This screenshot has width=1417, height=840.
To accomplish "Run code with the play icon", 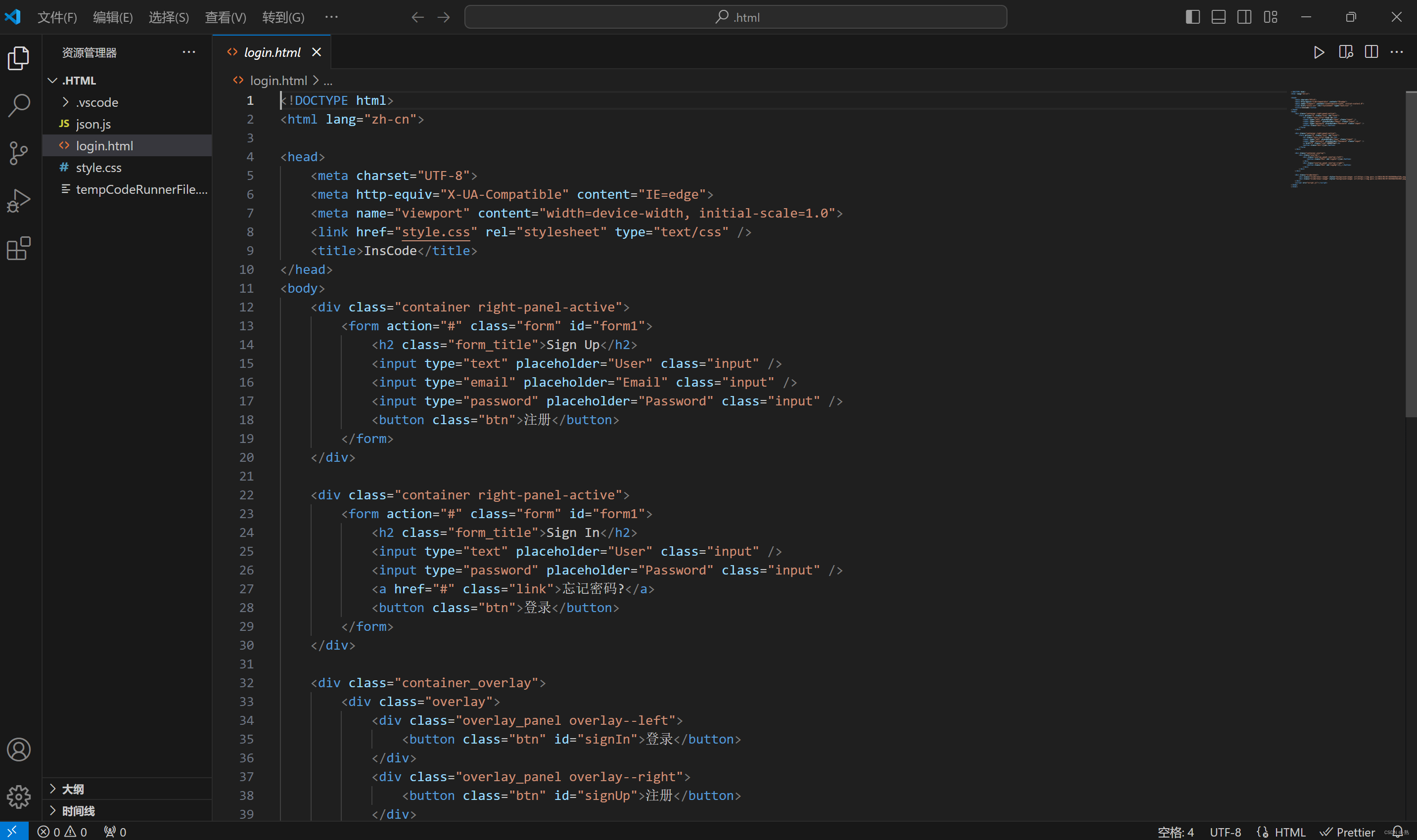I will pyautogui.click(x=1319, y=52).
